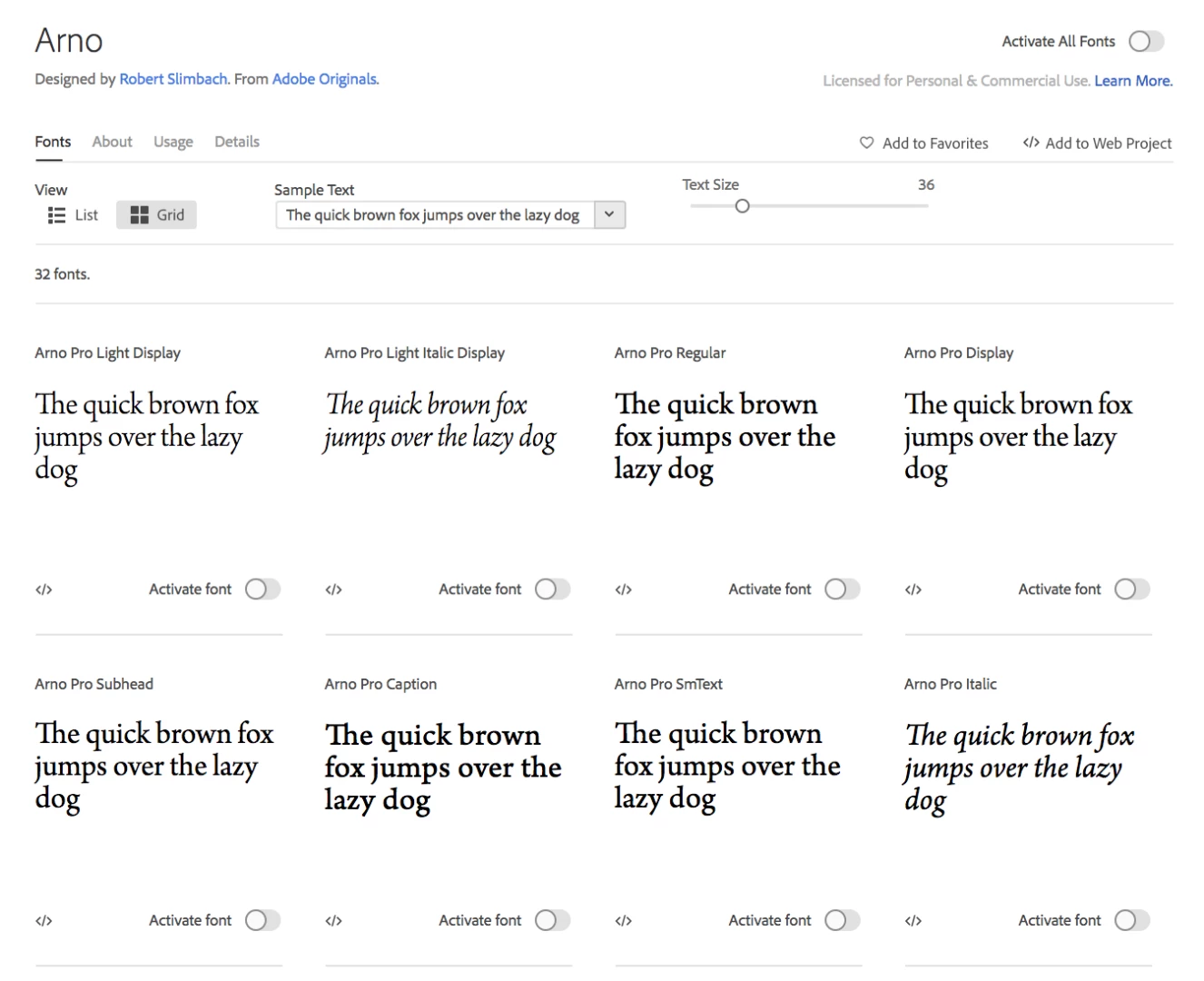
Task: Click the Text Size value 36
Action: click(x=925, y=184)
